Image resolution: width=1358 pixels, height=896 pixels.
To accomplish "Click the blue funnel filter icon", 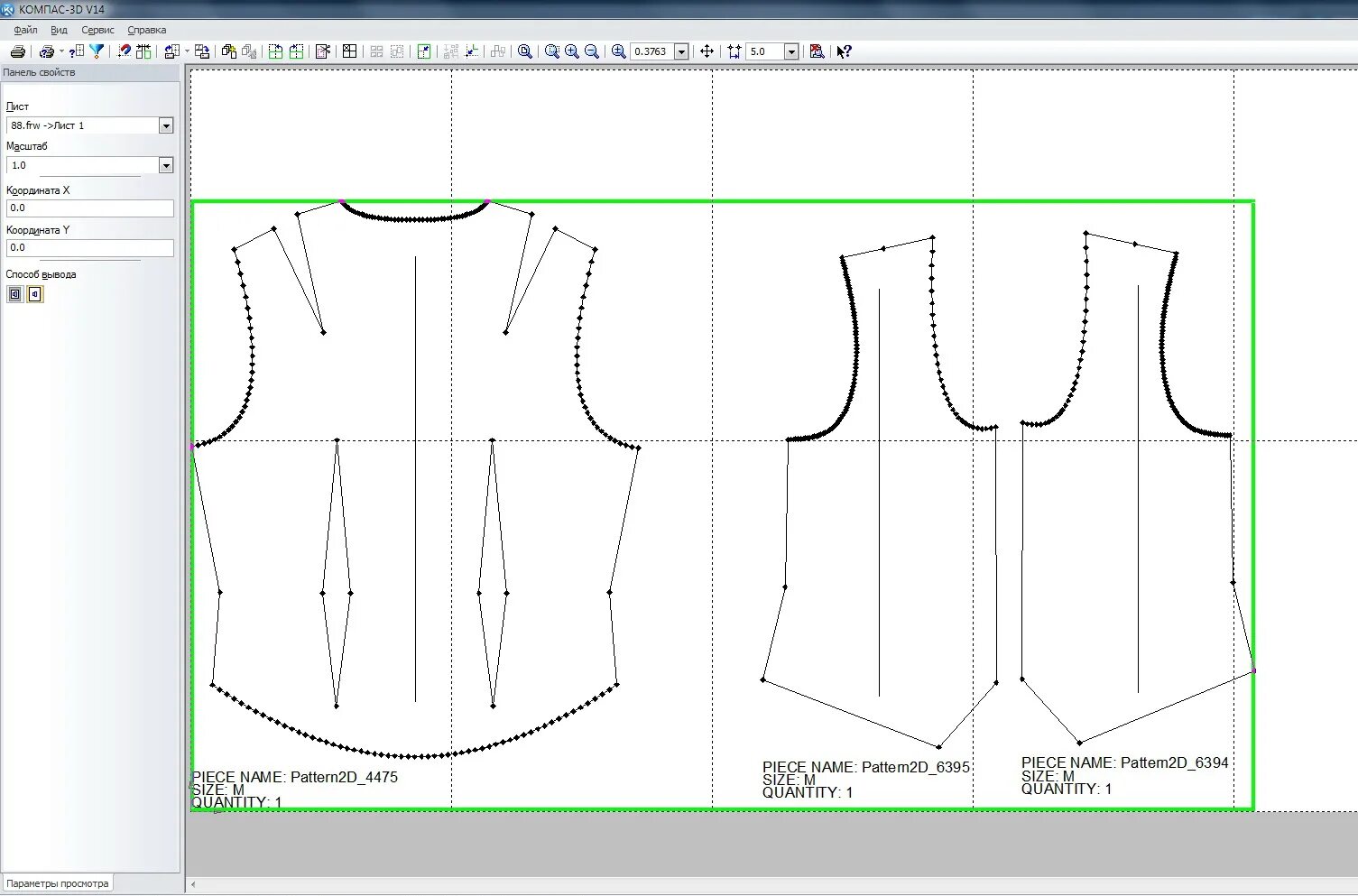I will [x=97, y=51].
